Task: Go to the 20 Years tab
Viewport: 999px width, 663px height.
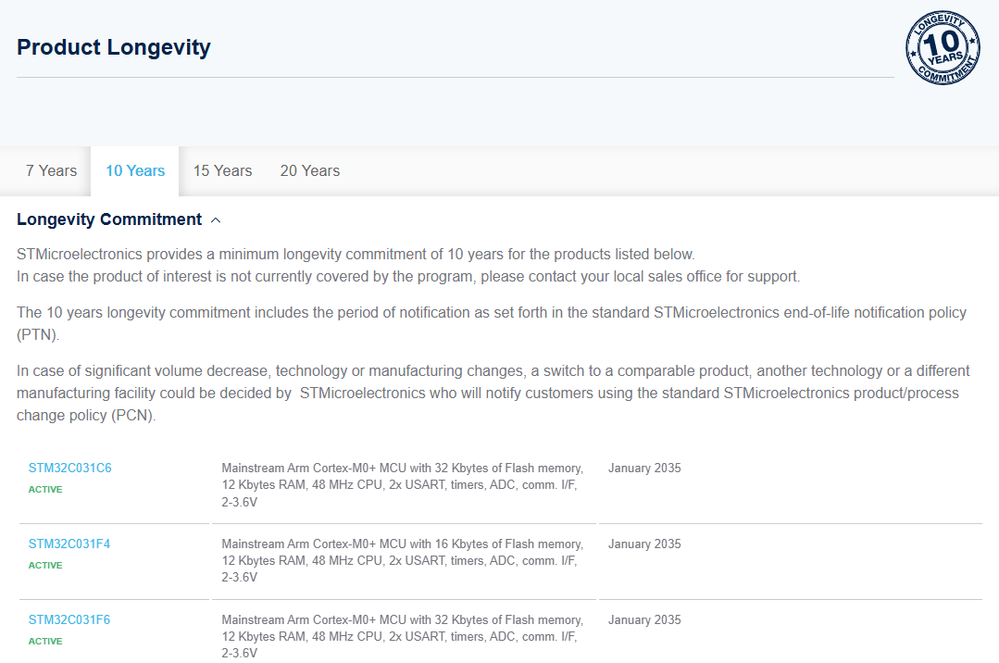Action: pyautogui.click(x=310, y=171)
